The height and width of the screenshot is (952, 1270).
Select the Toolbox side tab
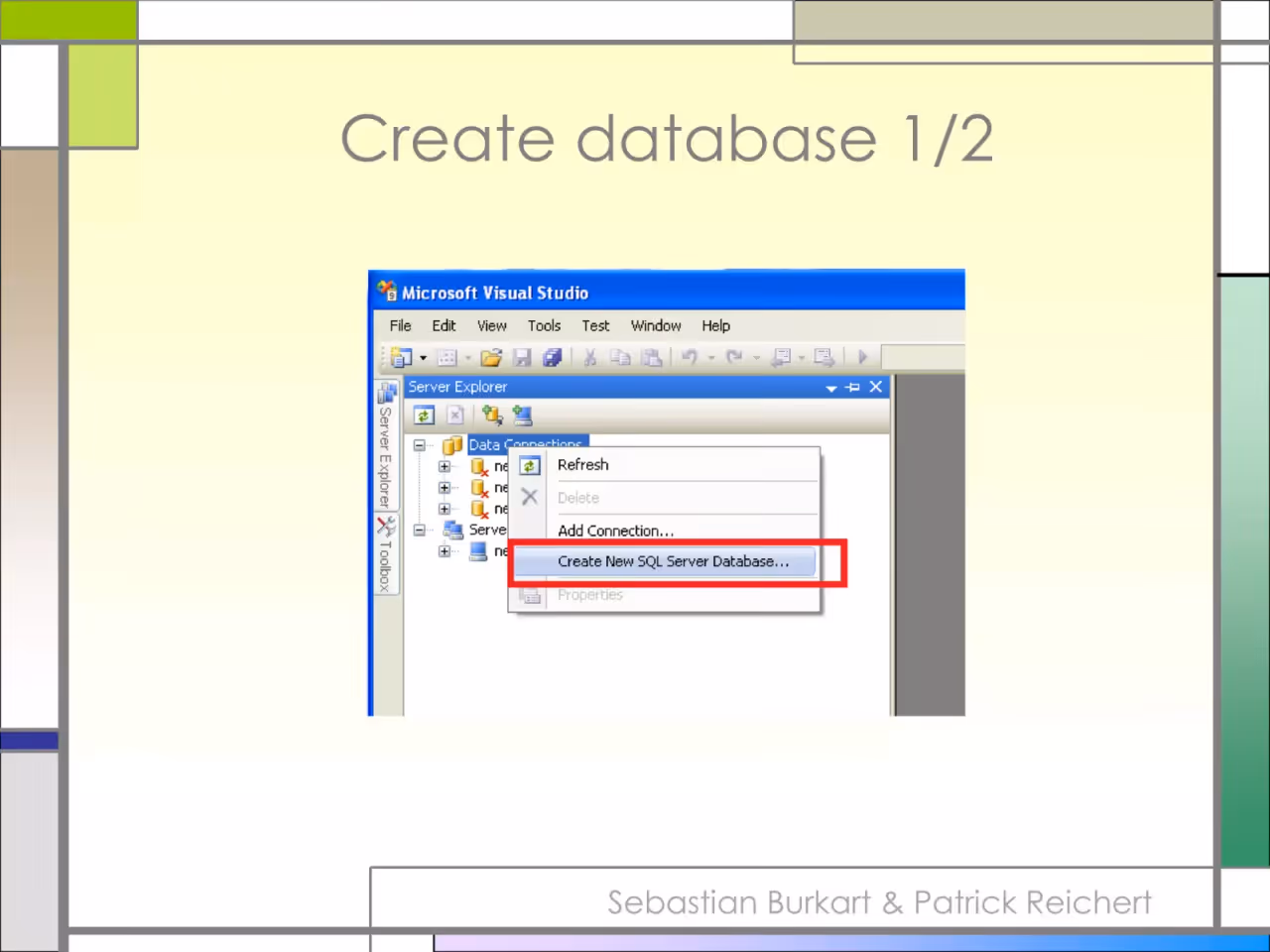coord(386,554)
